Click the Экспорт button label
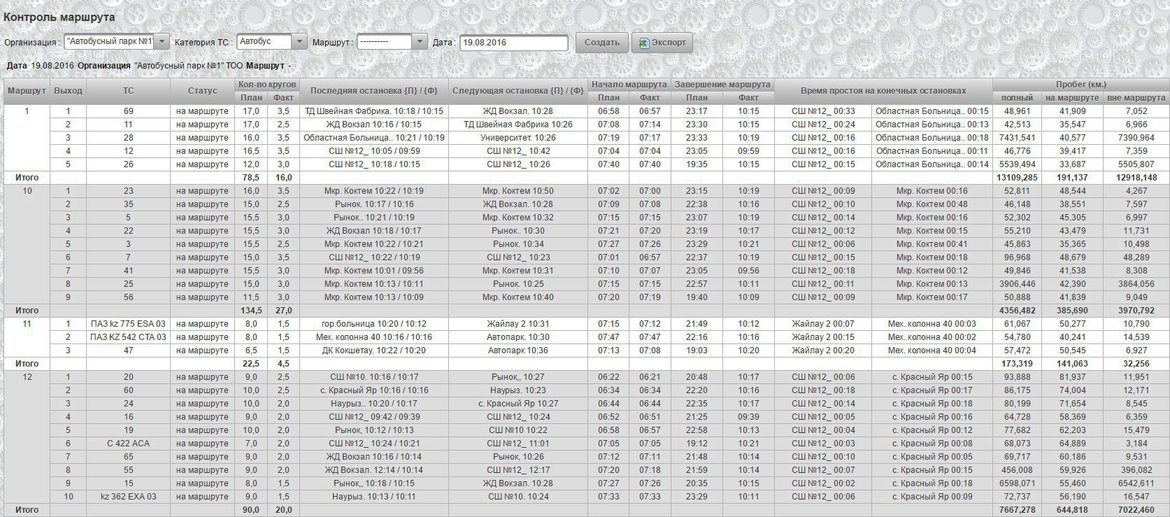 pyautogui.click(x=669, y=43)
